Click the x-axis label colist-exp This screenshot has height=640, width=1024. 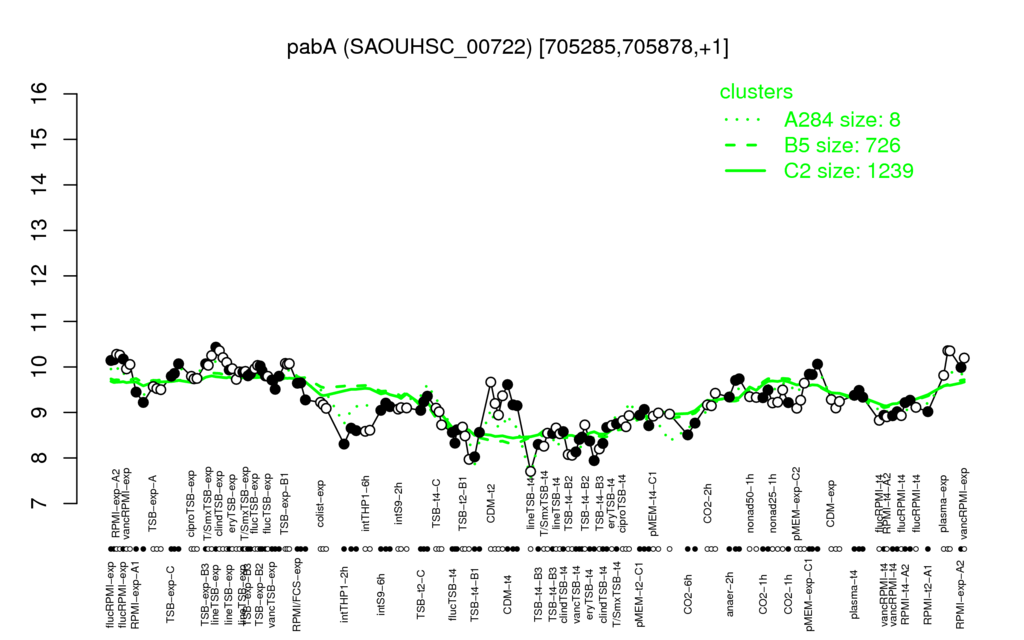(321, 502)
